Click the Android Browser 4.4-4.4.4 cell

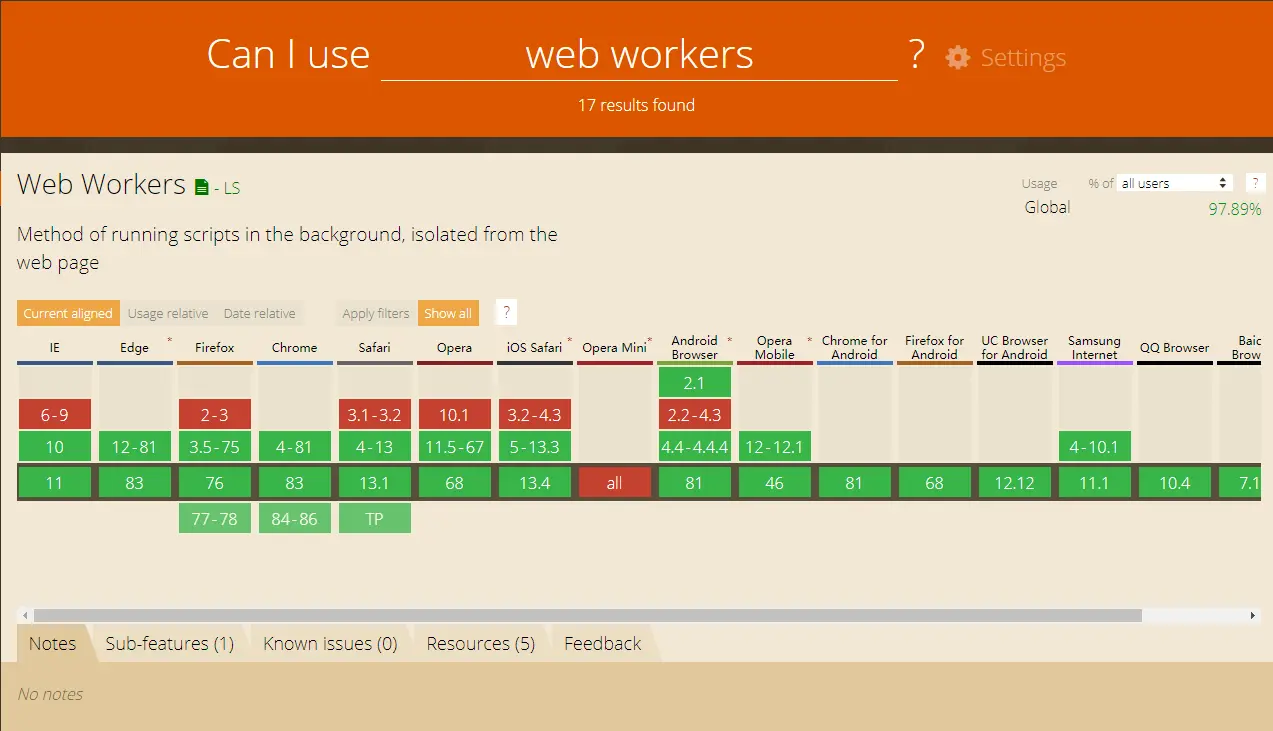695,447
